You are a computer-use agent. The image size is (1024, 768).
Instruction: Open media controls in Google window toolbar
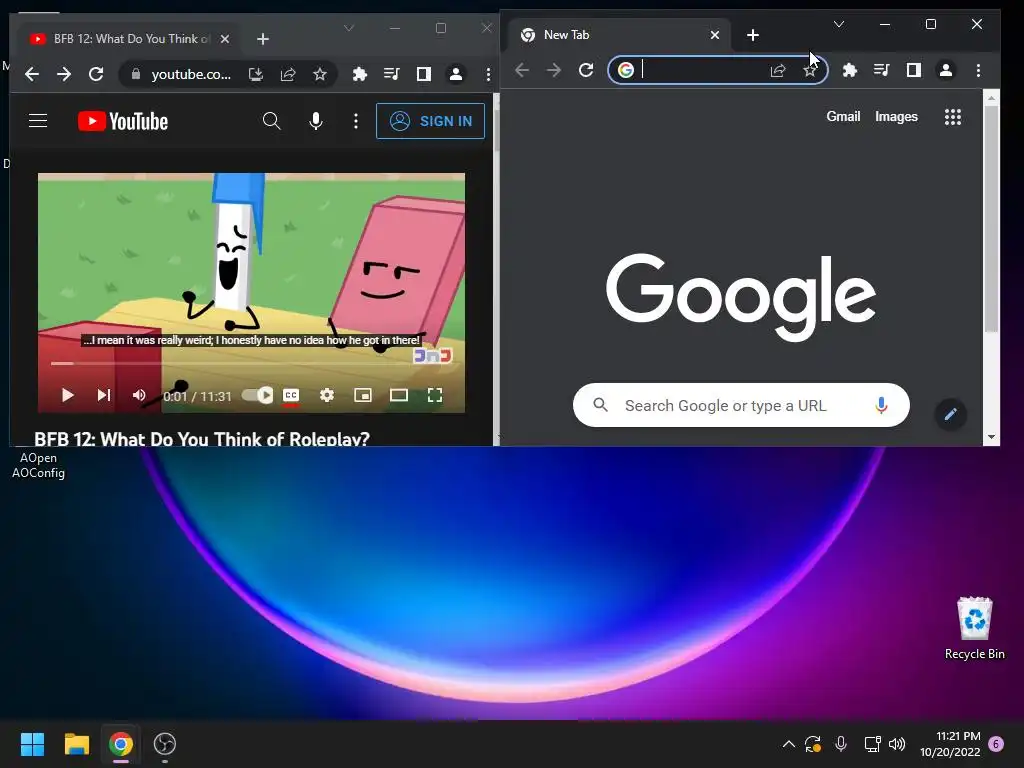[x=882, y=70]
